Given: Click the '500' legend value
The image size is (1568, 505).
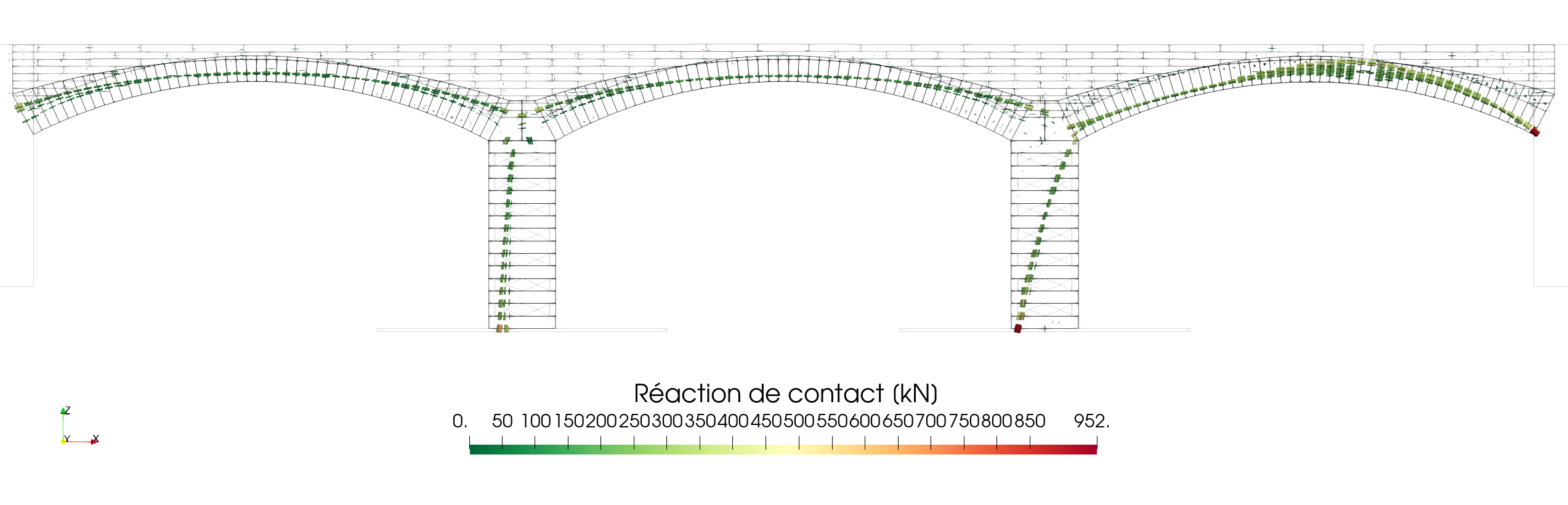Looking at the screenshot, I should (x=799, y=421).
